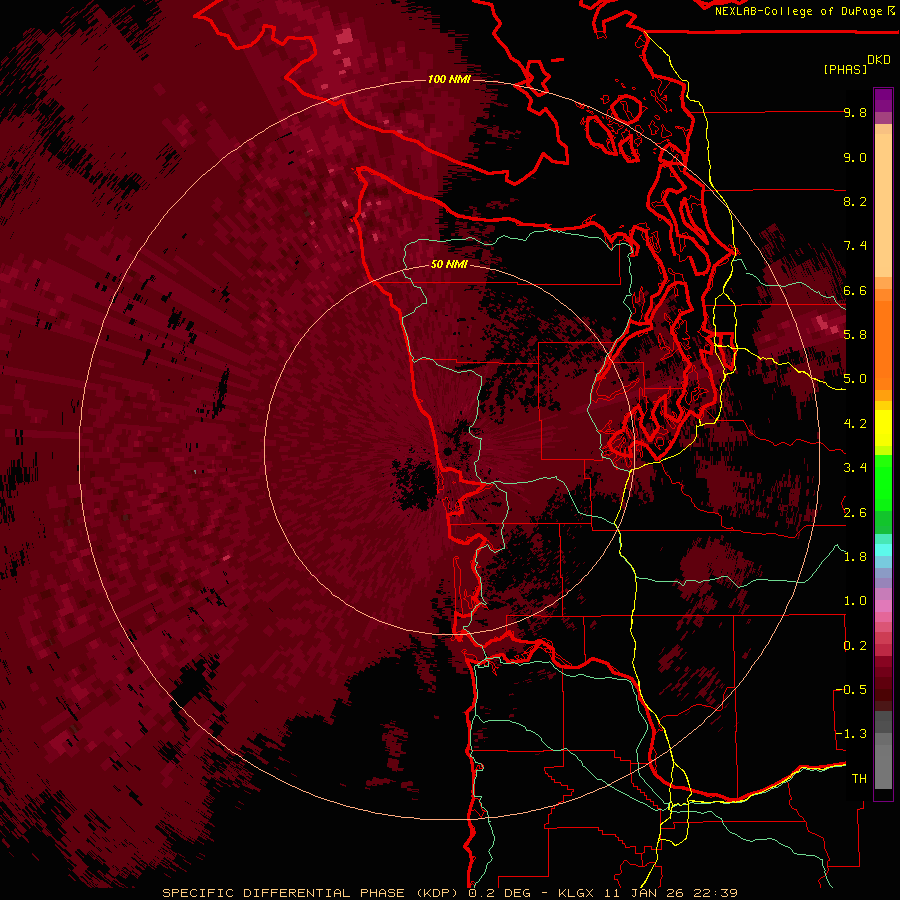Select the 0.2 scale value
This screenshot has height=900, width=900.
coord(855,646)
